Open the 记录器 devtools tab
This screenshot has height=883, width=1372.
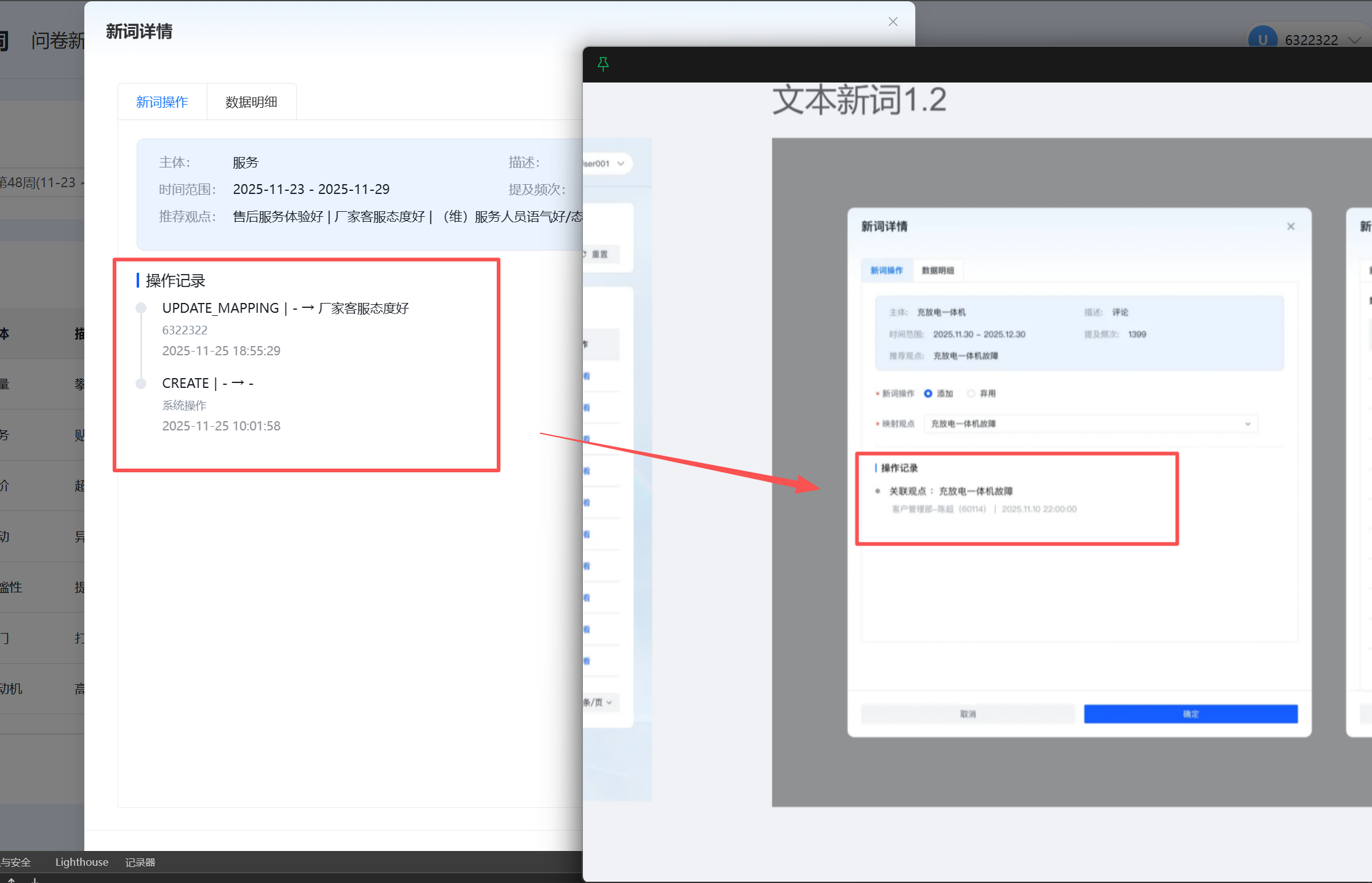click(x=140, y=862)
